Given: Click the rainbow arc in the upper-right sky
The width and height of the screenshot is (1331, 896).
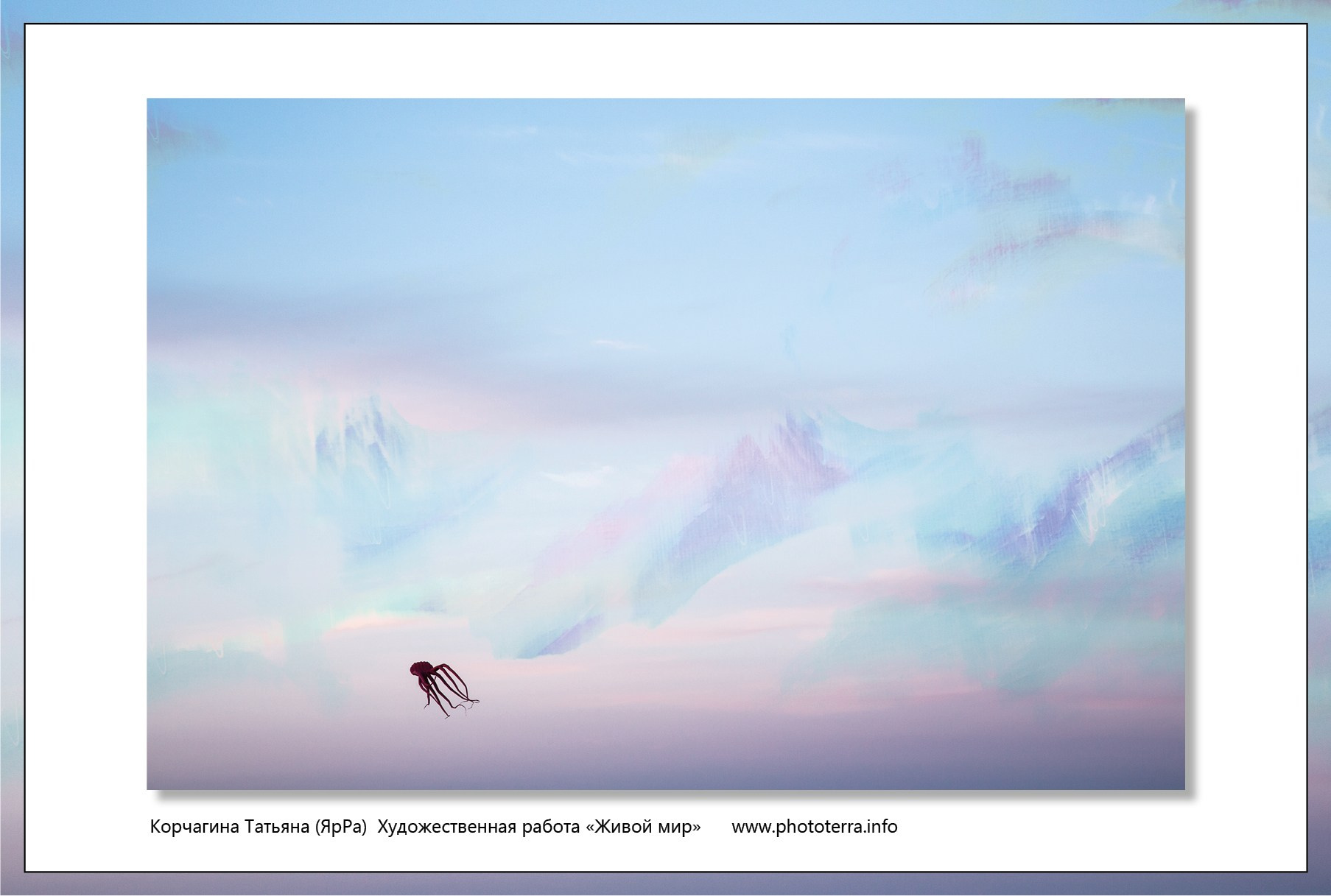Looking at the screenshot, I should tap(1068, 236).
